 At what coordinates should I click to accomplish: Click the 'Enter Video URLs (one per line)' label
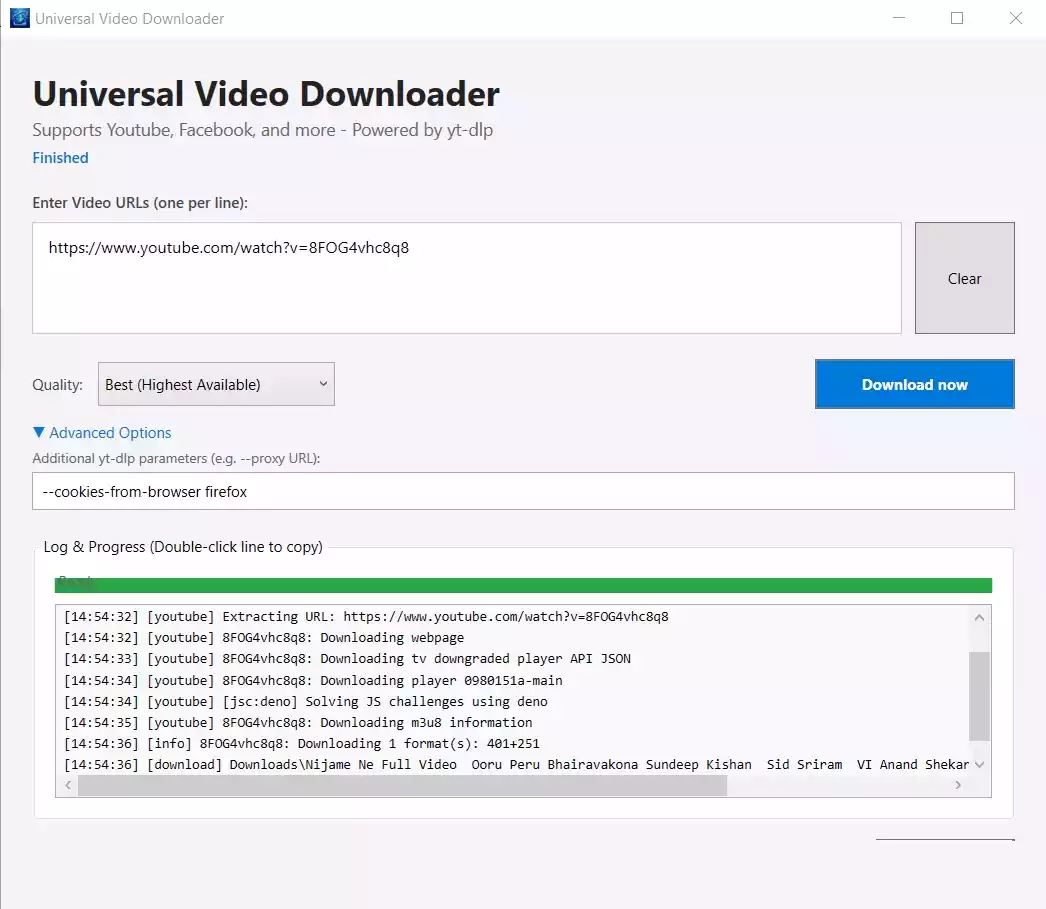click(140, 203)
